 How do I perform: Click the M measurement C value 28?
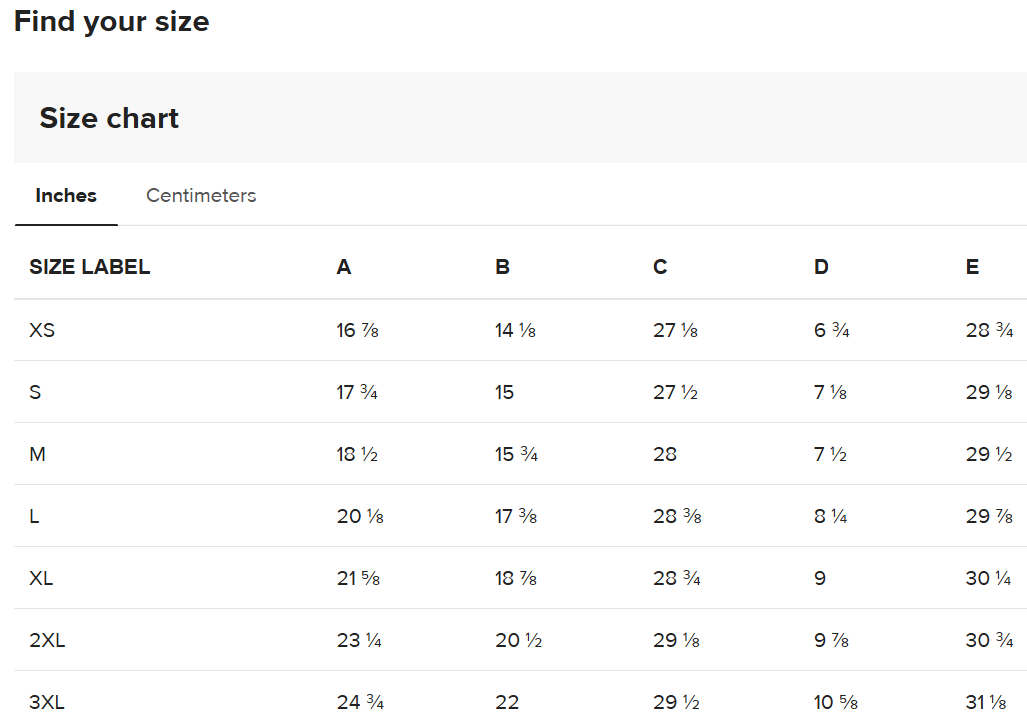point(664,454)
